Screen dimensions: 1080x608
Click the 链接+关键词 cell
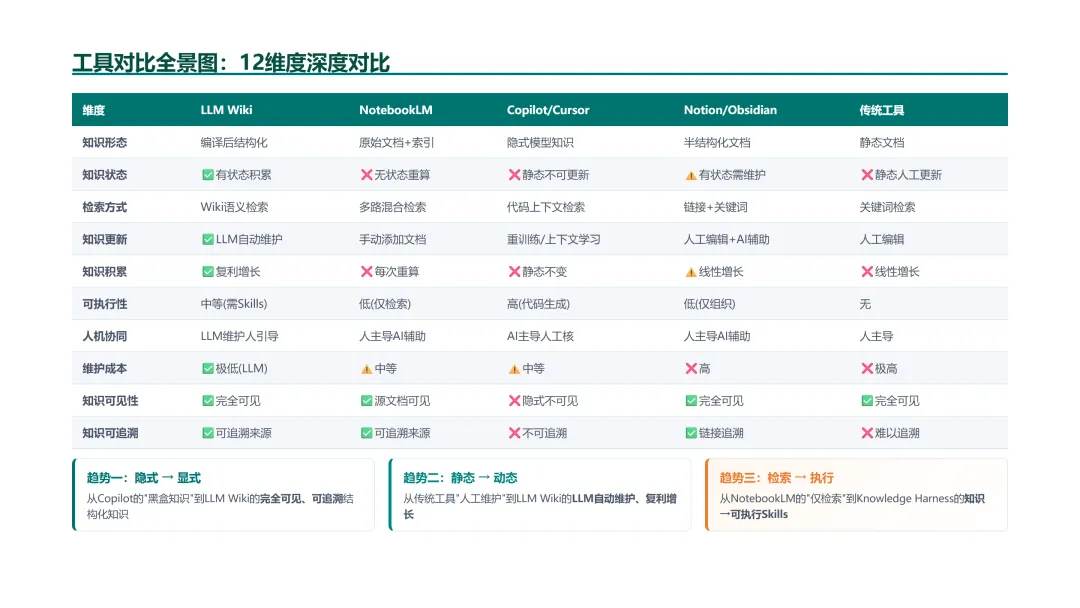click(x=716, y=207)
